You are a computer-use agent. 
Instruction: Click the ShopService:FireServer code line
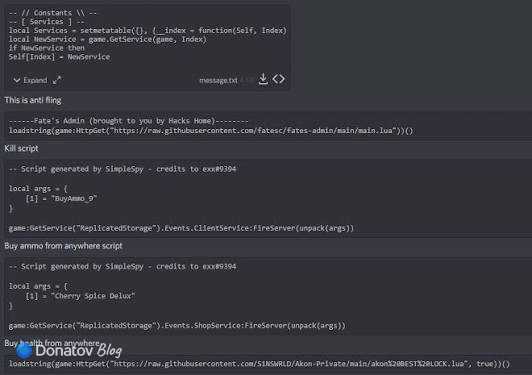177,325
